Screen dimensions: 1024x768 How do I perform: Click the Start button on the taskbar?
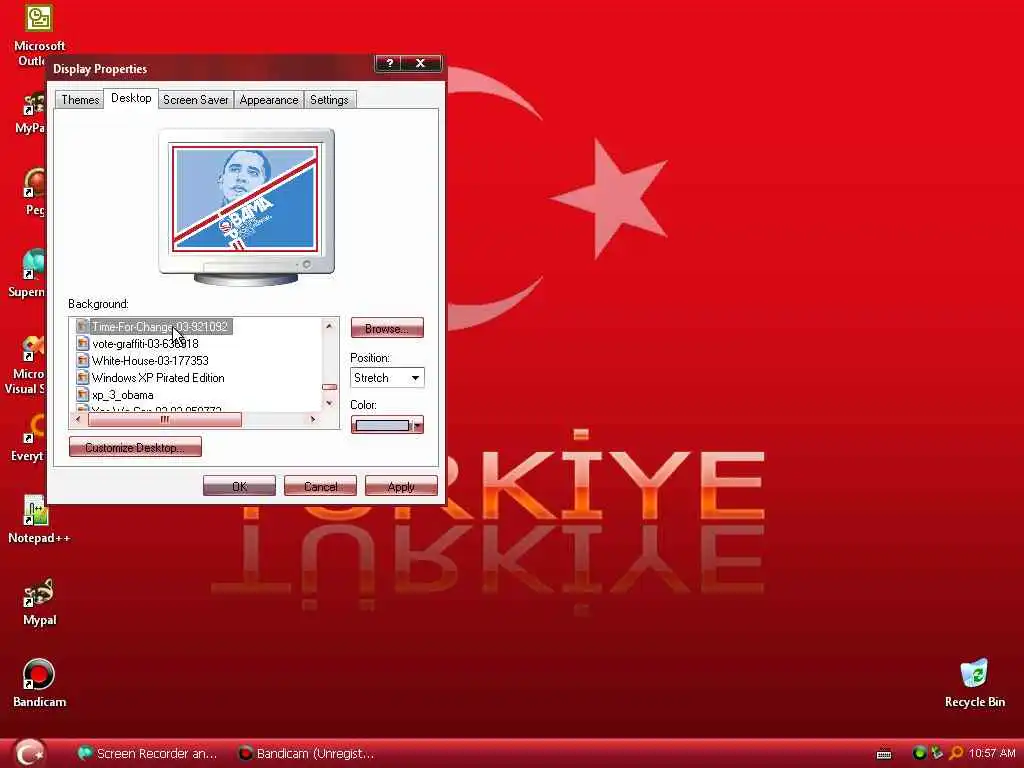coord(29,753)
